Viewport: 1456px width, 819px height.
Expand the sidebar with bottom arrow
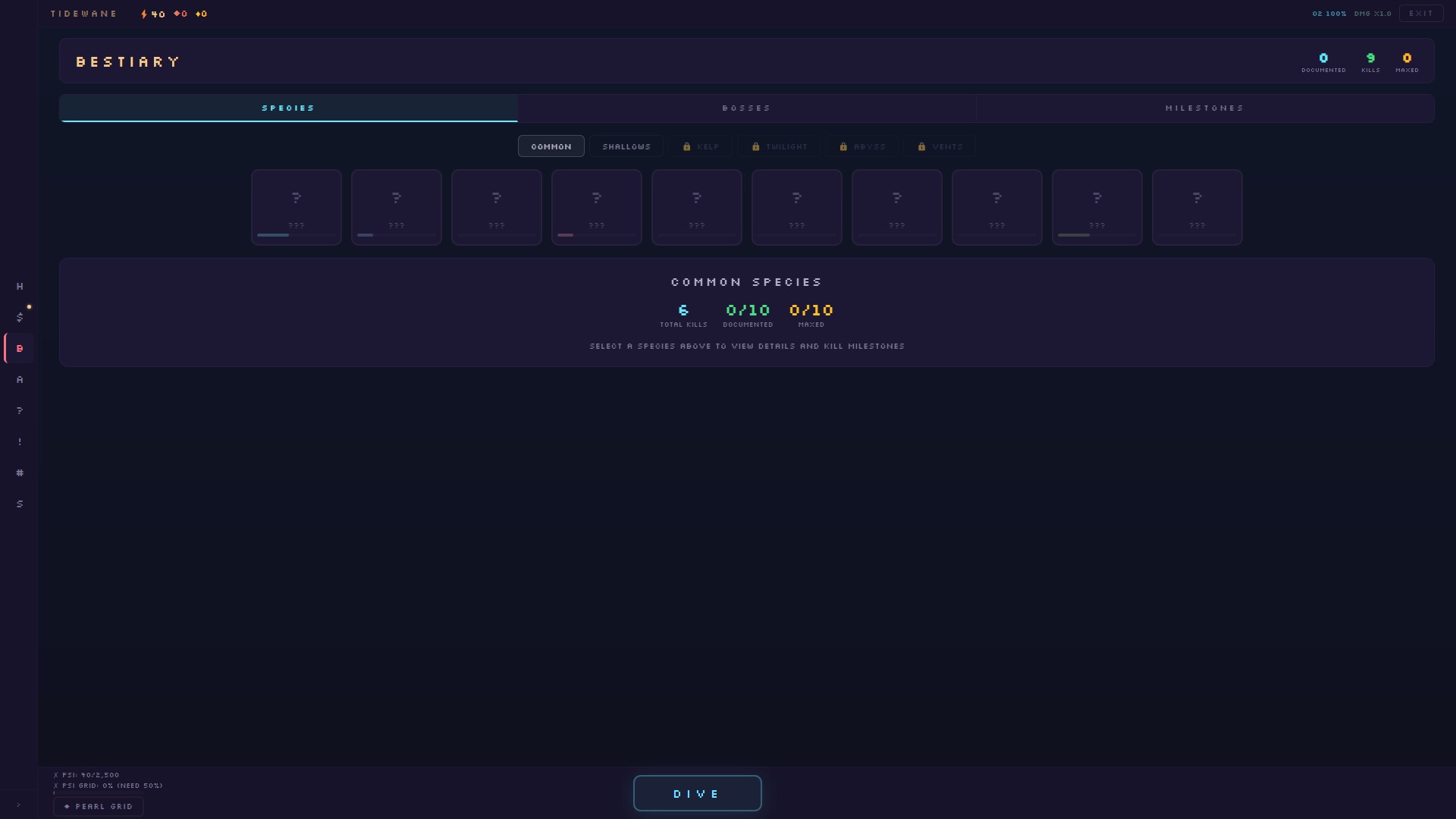pyautogui.click(x=18, y=805)
